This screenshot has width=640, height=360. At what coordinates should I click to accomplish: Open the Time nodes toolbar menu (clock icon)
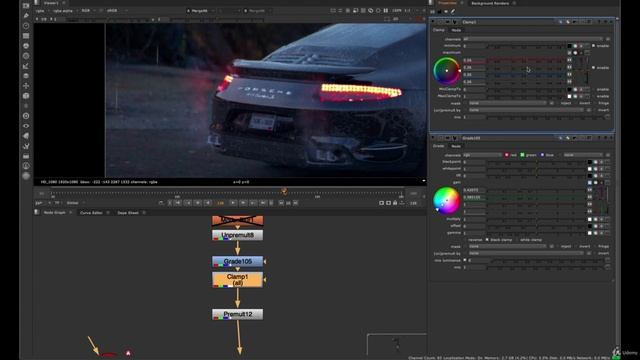26,26
